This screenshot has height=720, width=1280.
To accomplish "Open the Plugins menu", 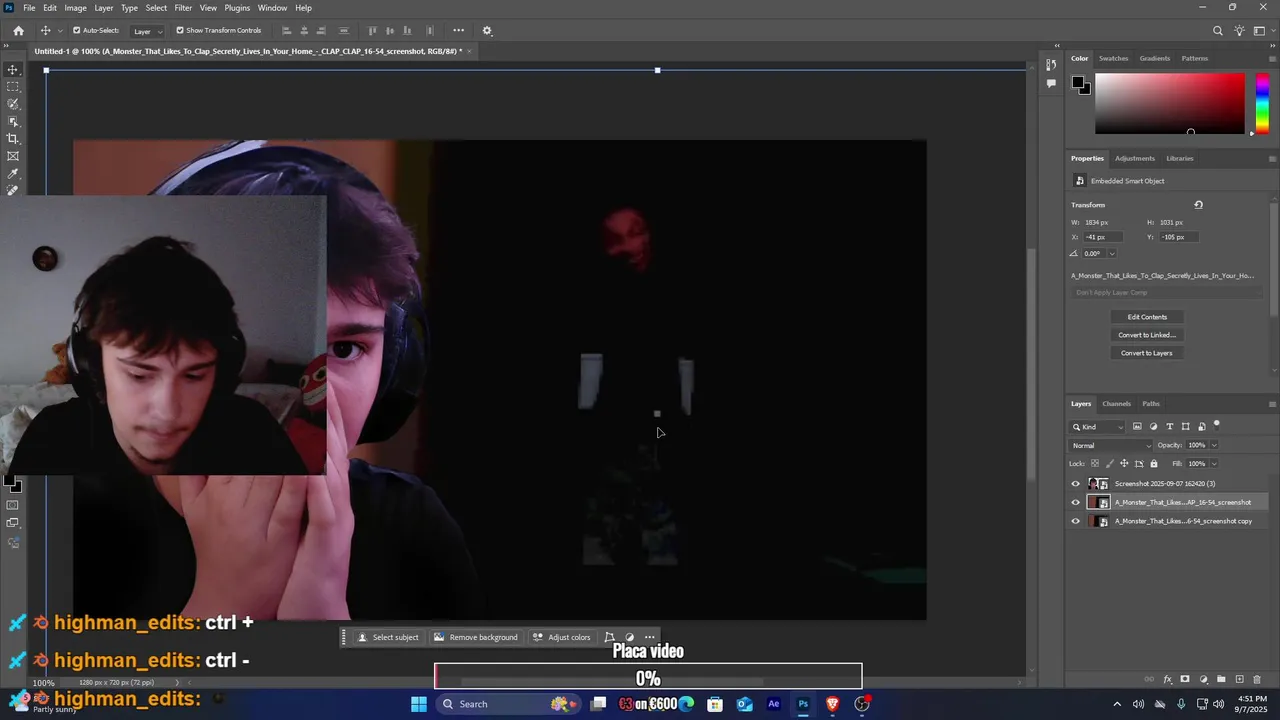I will 237,8.
